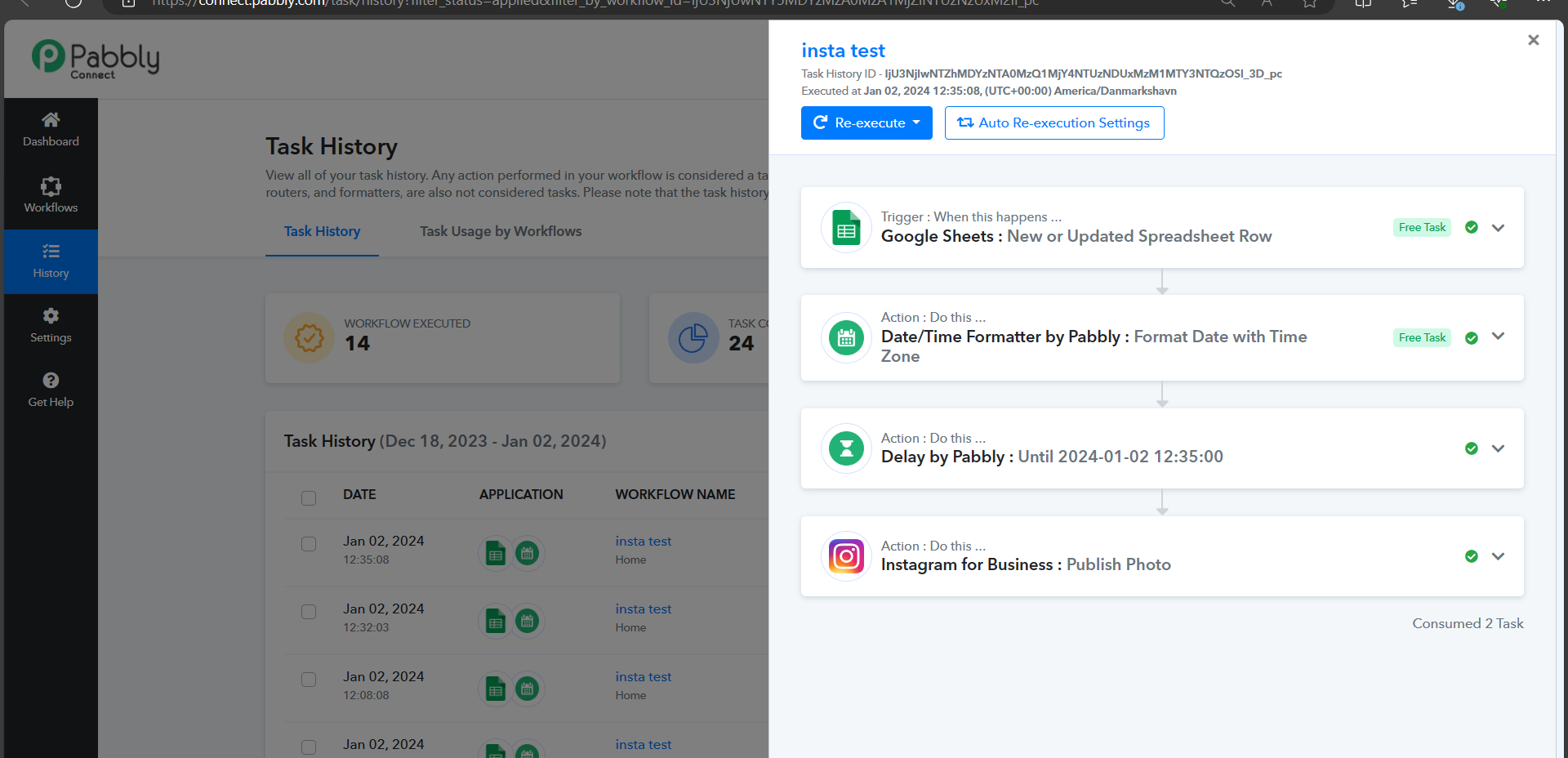This screenshot has width=1568, height=758.
Task: Open insta test link in 12:32:03 row
Action: point(644,609)
